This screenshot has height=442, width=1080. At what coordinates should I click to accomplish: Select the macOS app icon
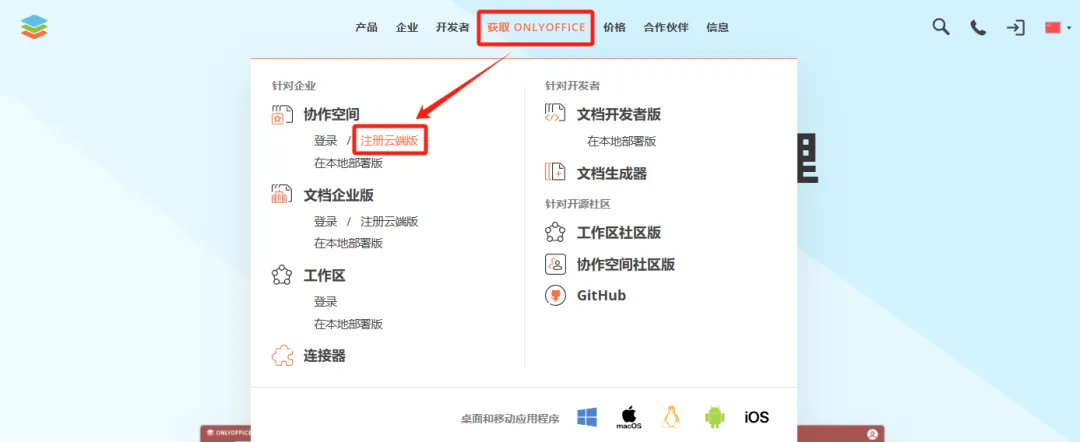coord(628,417)
